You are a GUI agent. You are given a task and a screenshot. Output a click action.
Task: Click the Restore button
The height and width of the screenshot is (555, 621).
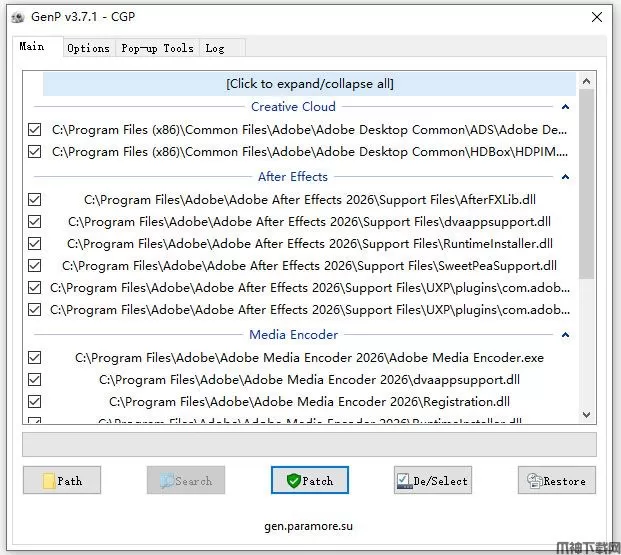pyautogui.click(x=556, y=480)
